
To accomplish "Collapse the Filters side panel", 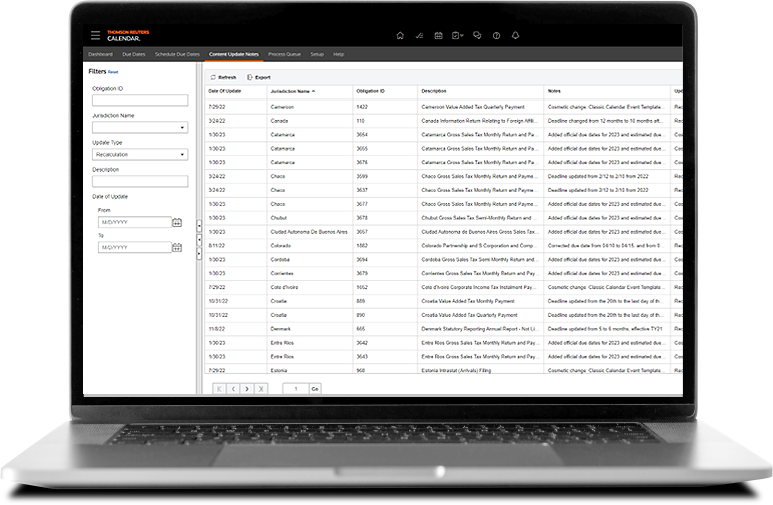I will pyautogui.click(x=199, y=240).
